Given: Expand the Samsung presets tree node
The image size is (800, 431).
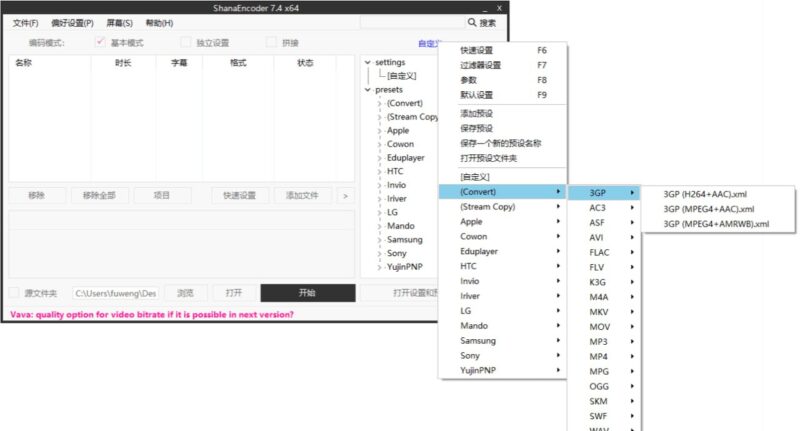Looking at the screenshot, I should (x=379, y=240).
